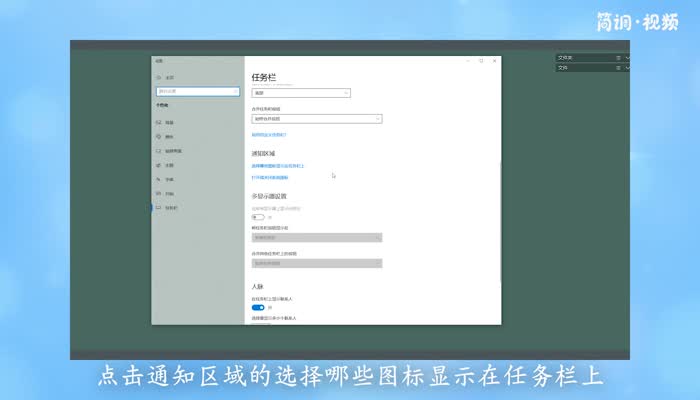
Task: Expand the combine taskbar buttons dropdown
Action: [316, 118]
